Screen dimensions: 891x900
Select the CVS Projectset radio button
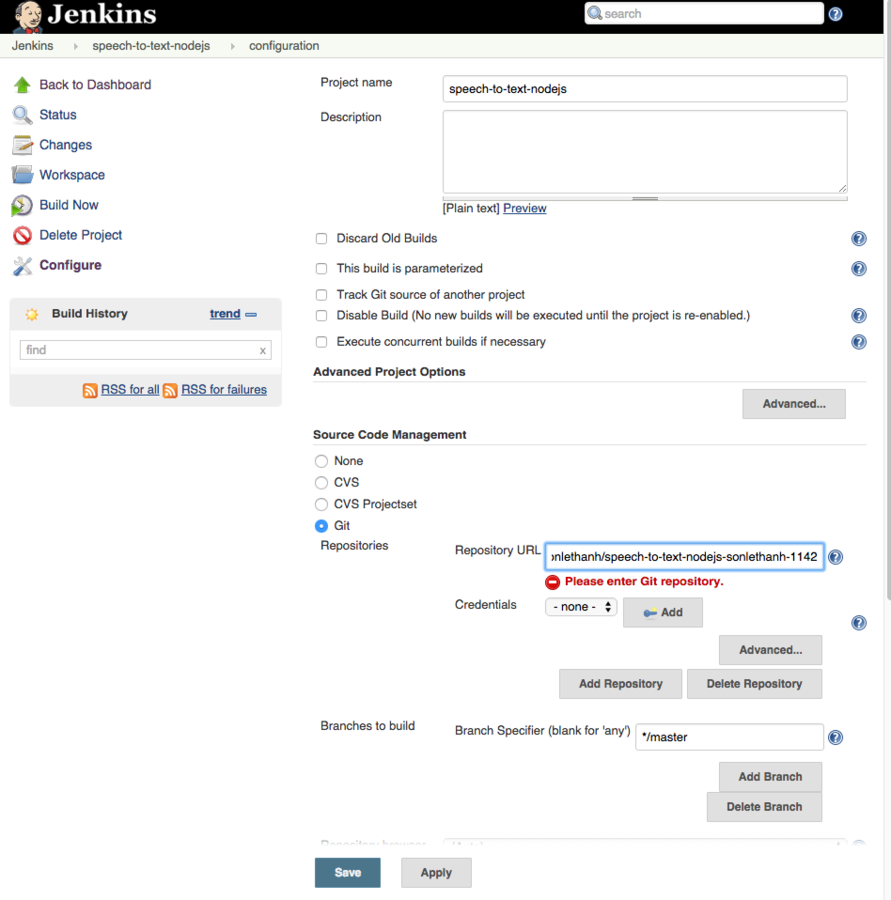coord(321,505)
